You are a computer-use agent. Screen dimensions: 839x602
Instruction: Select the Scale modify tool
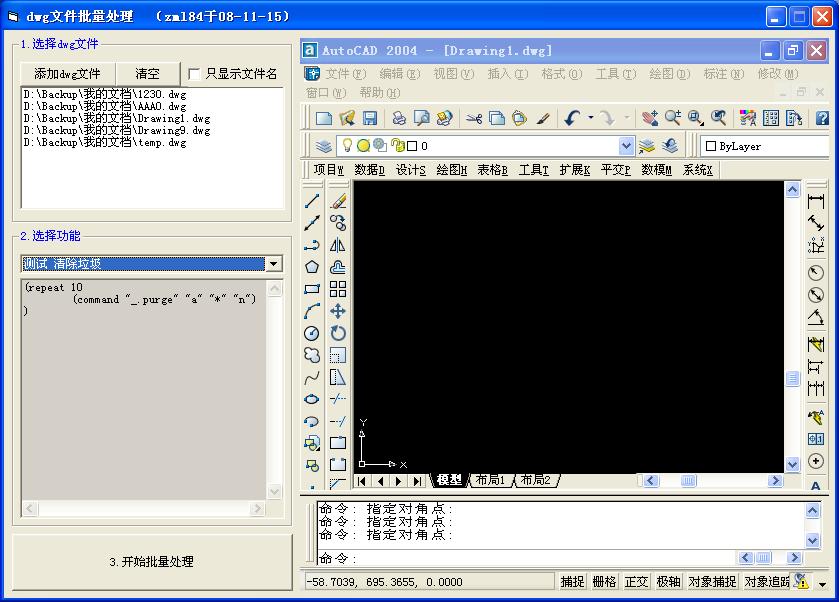click(x=338, y=355)
